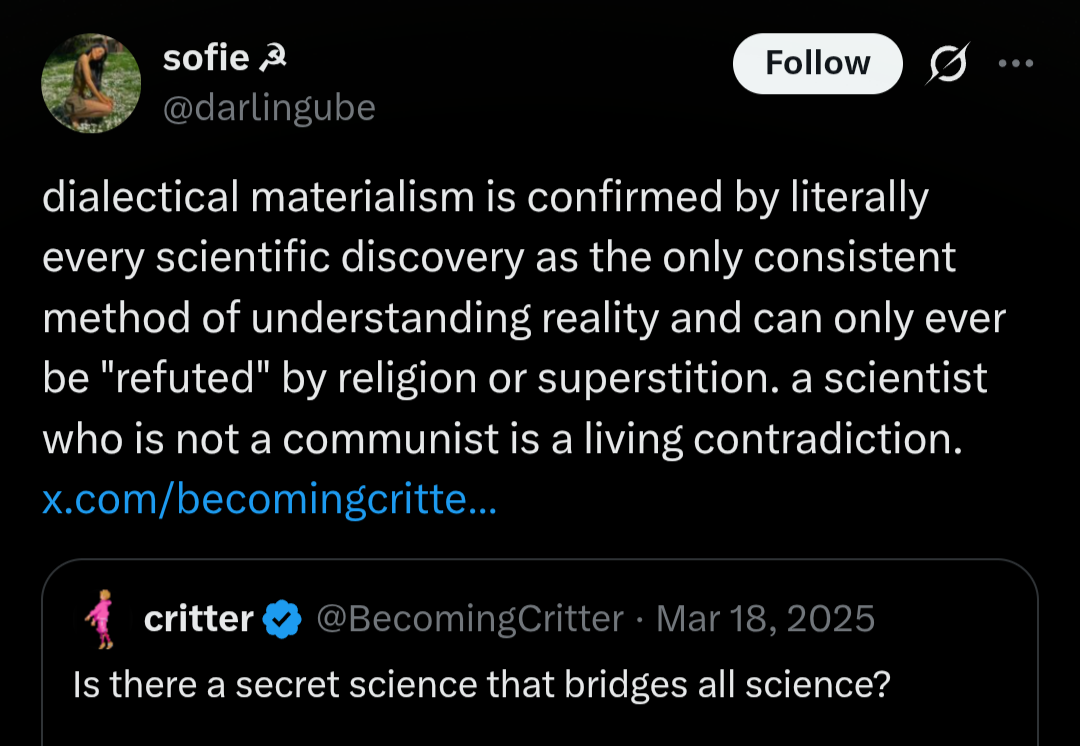Click the quoted text about secret science
The height and width of the screenshot is (746, 1080).
(481, 684)
